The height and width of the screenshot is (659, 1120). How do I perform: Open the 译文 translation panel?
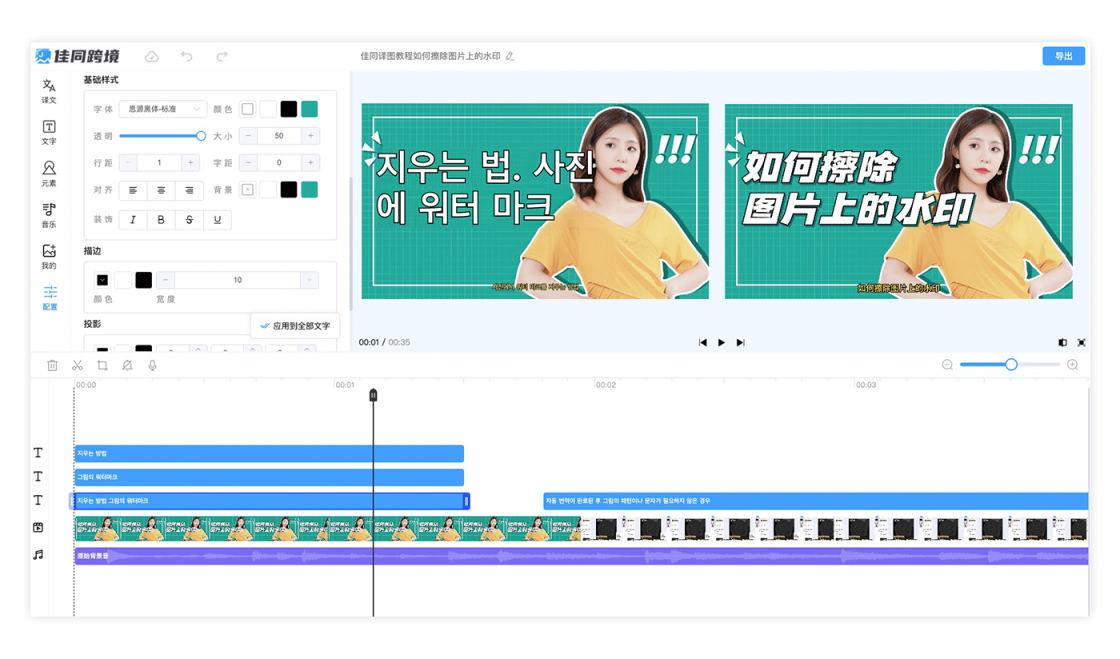click(x=49, y=92)
